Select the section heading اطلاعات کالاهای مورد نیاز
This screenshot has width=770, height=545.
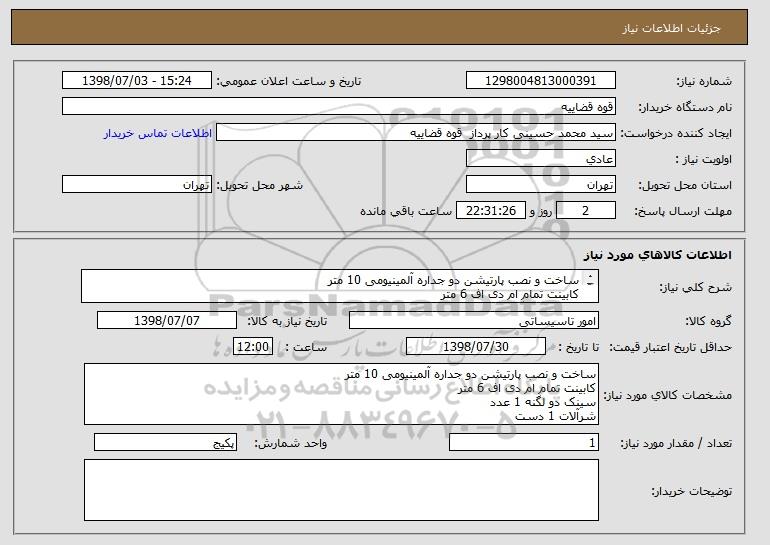pos(658,255)
